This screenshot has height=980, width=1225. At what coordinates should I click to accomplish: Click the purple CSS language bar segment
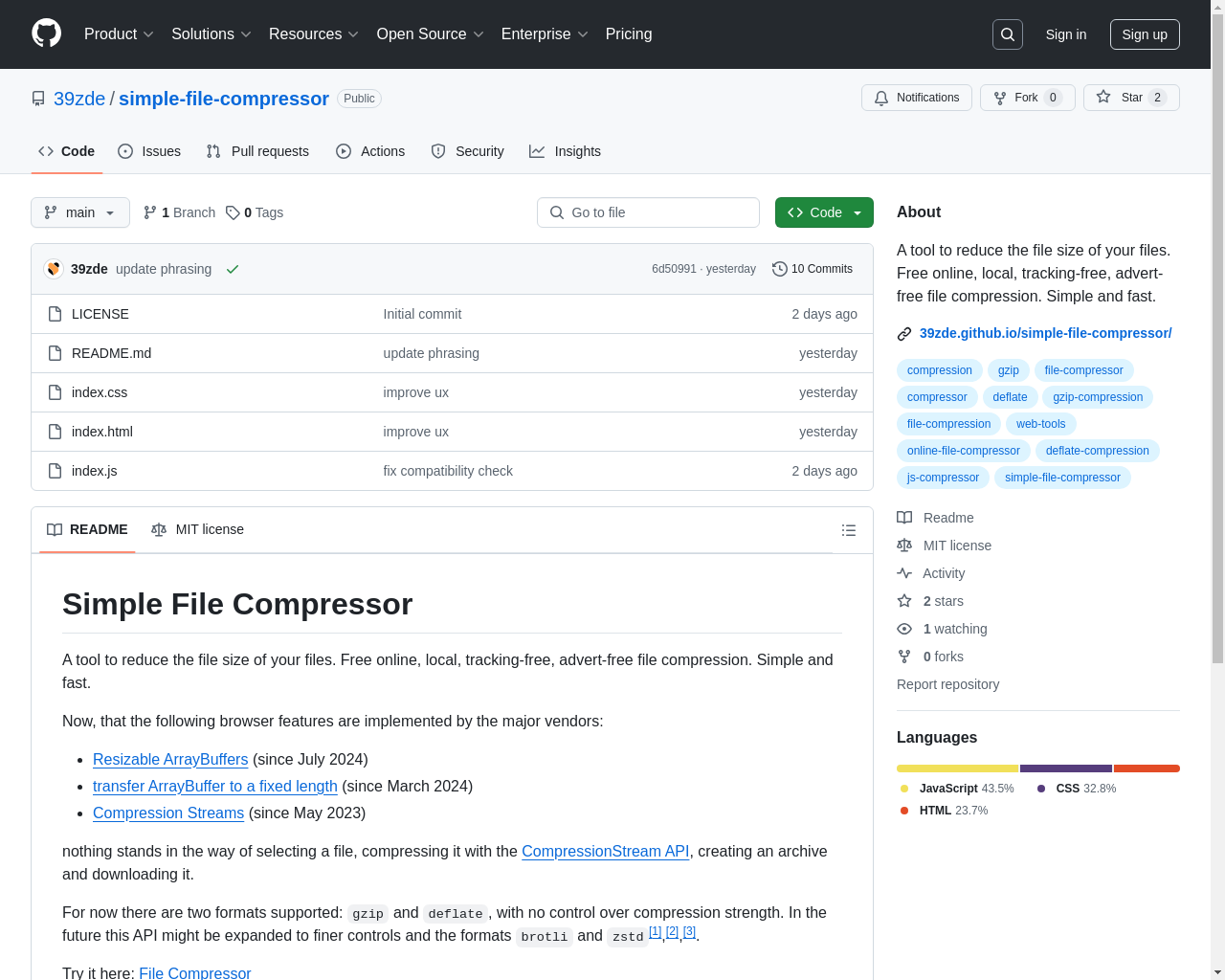(1066, 768)
